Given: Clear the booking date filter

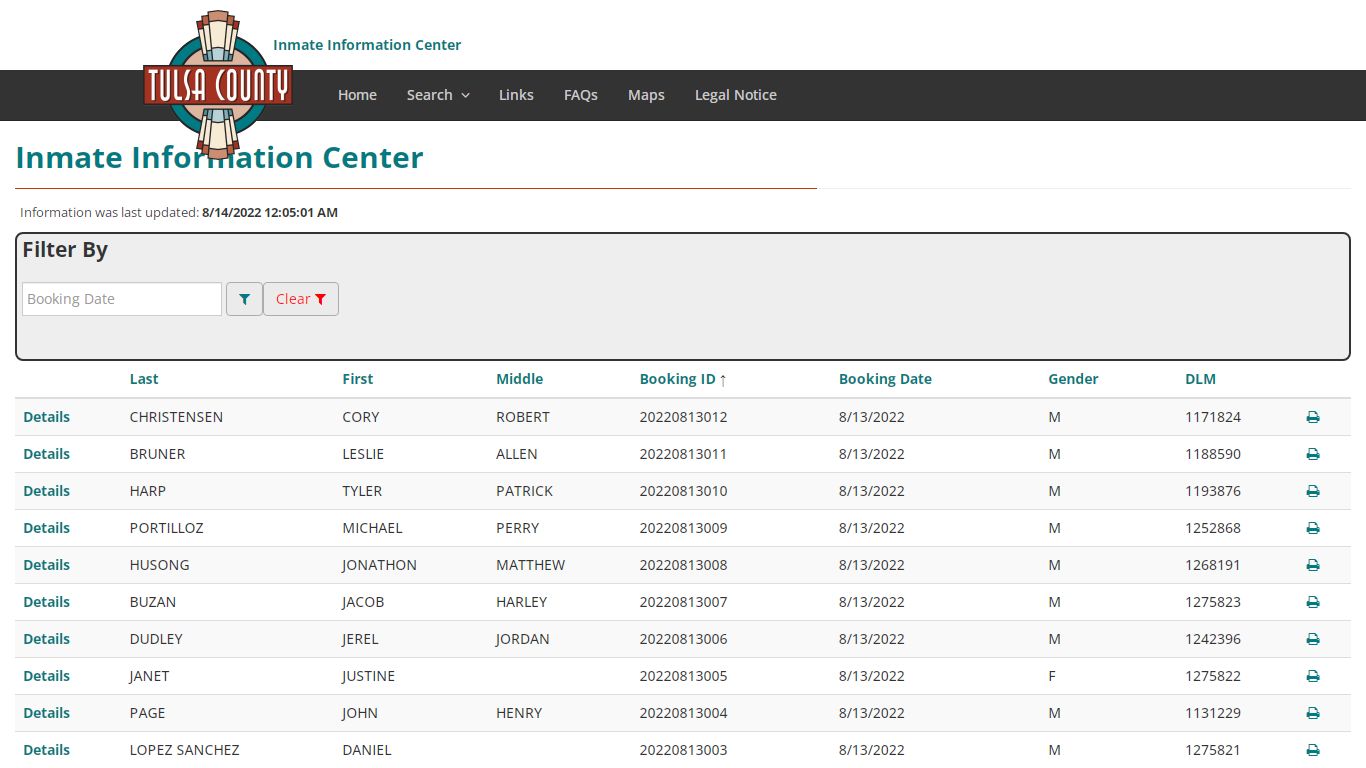Looking at the screenshot, I should point(301,299).
